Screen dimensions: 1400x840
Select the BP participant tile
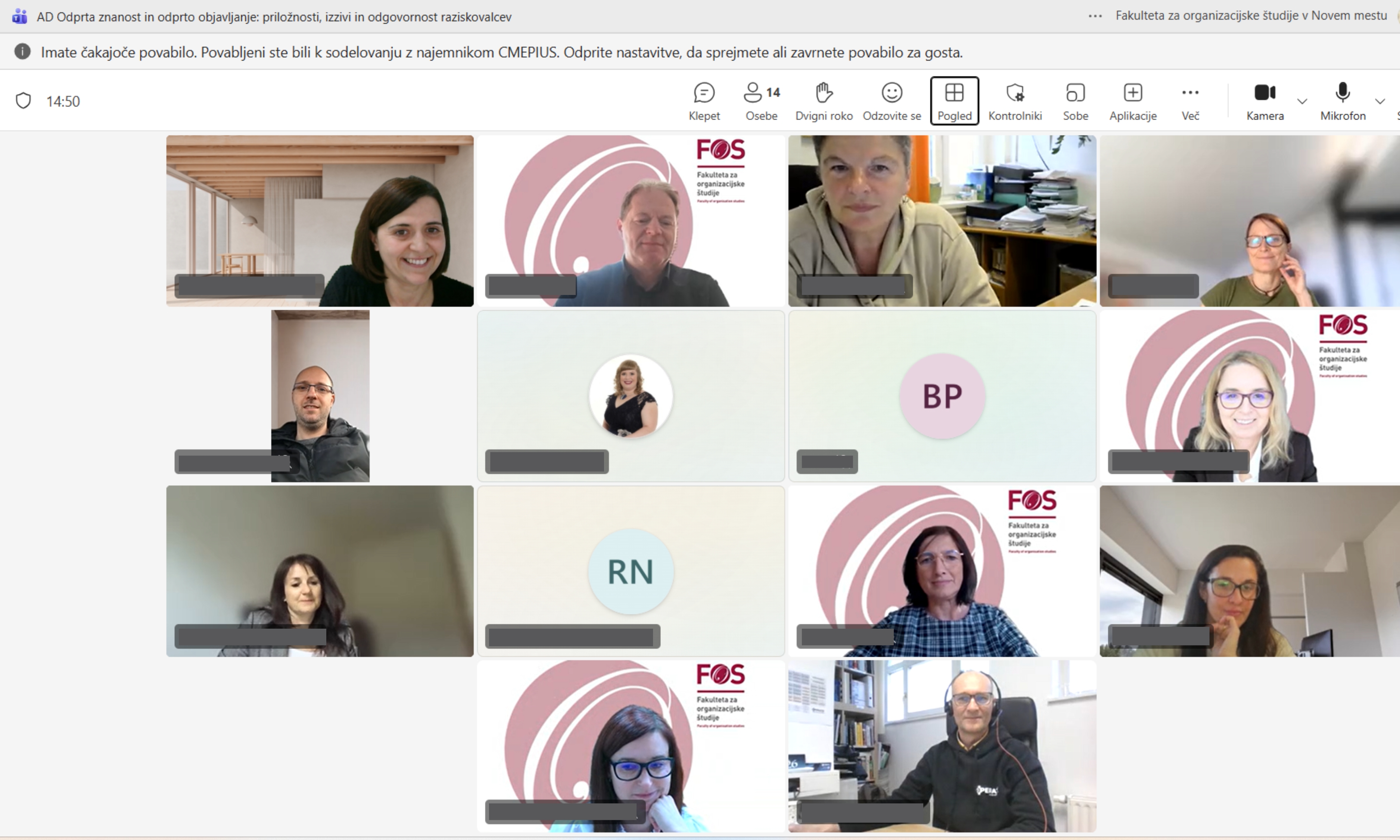click(942, 396)
